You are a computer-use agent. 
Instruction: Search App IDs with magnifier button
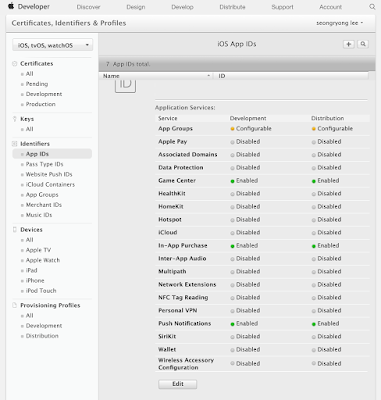(x=363, y=44)
